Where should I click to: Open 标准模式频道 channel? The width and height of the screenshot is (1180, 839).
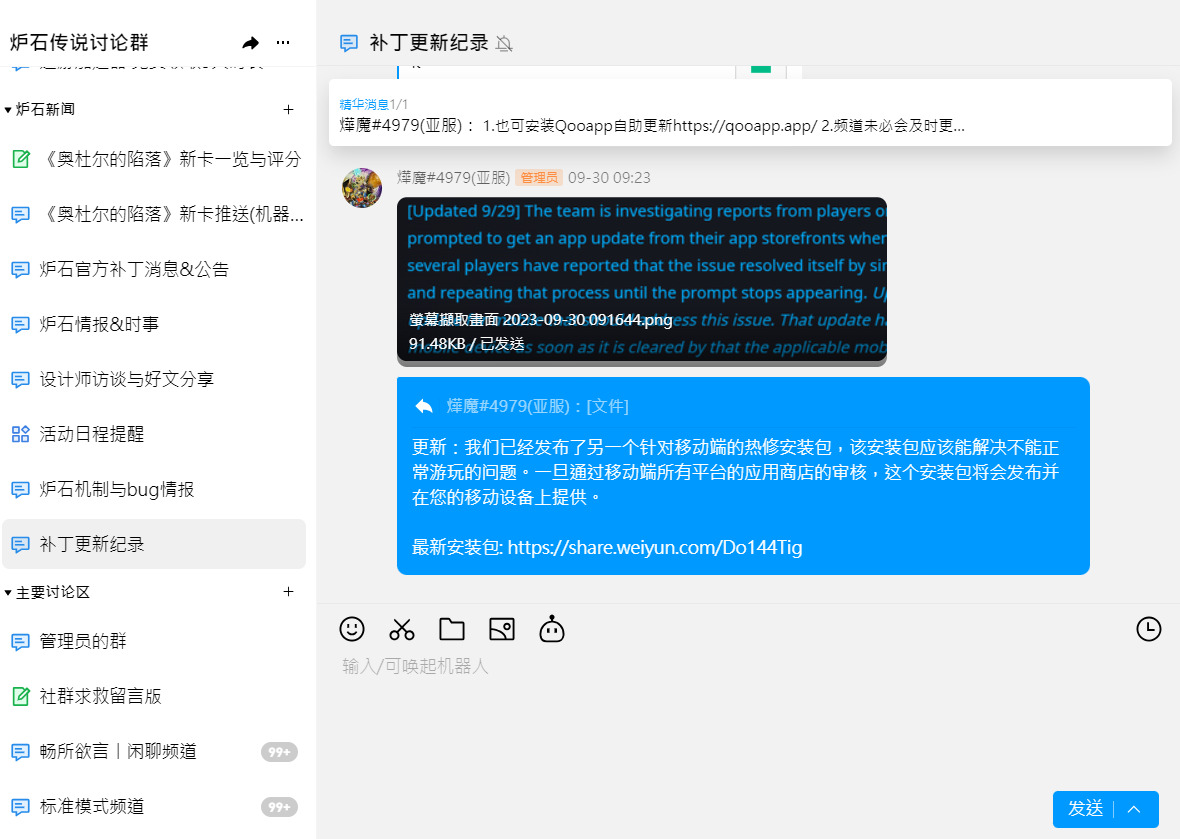tap(154, 807)
